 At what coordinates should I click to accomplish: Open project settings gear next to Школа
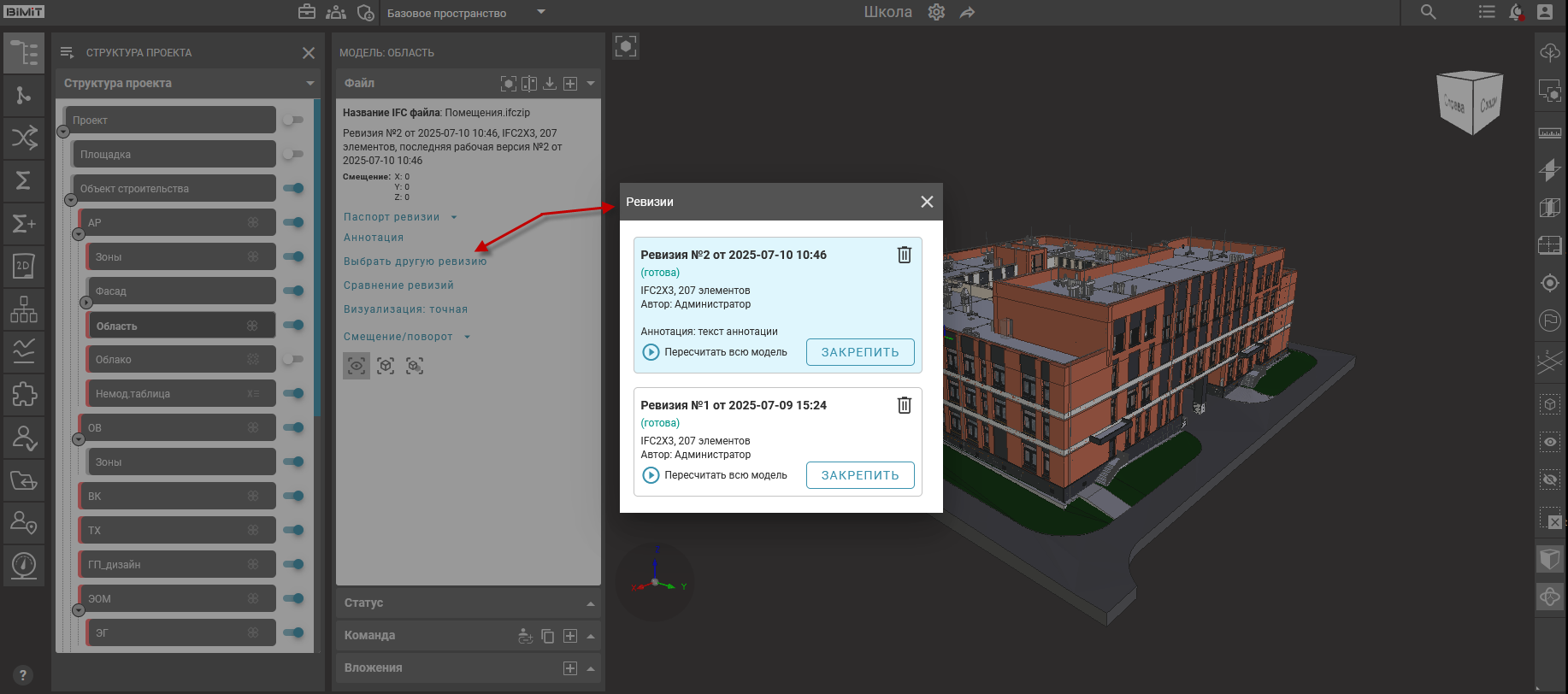(x=936, y=13)
